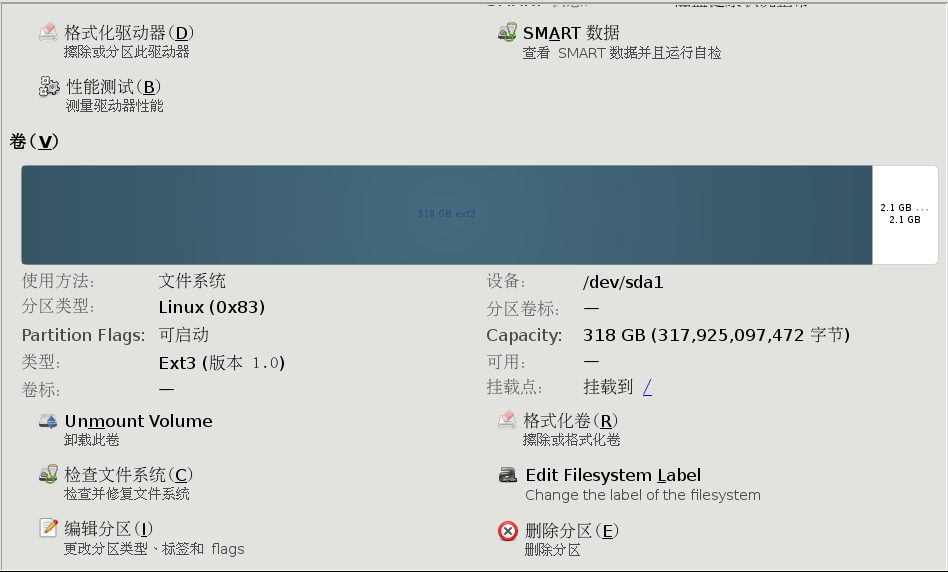Click the Capacity value 318 GB
The height and width of the screenshot is (572, 948).
pyautogui.click(x=716, y=335)
